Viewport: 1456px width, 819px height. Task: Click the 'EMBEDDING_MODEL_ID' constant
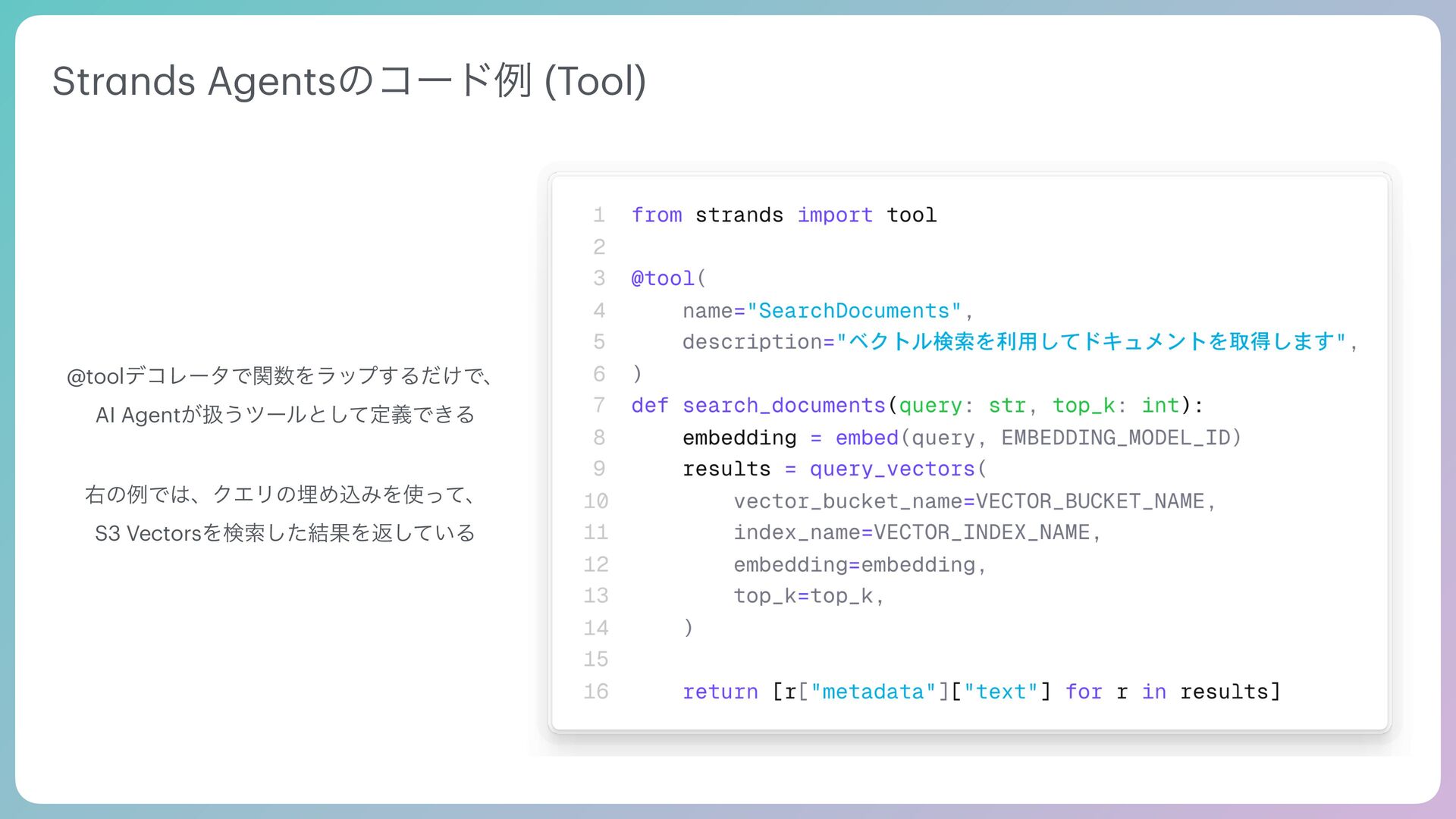(1115, 438)
